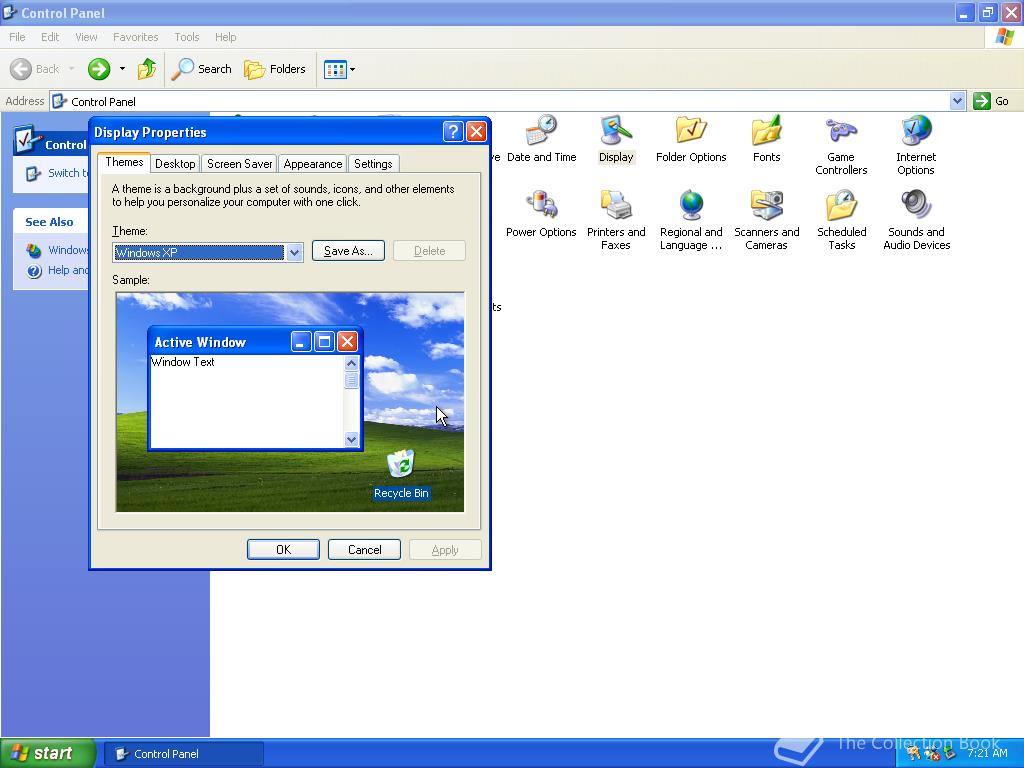Click the Windows flag logo throbber
The height and width of the screenshot is (768, 1024).
1004,37
